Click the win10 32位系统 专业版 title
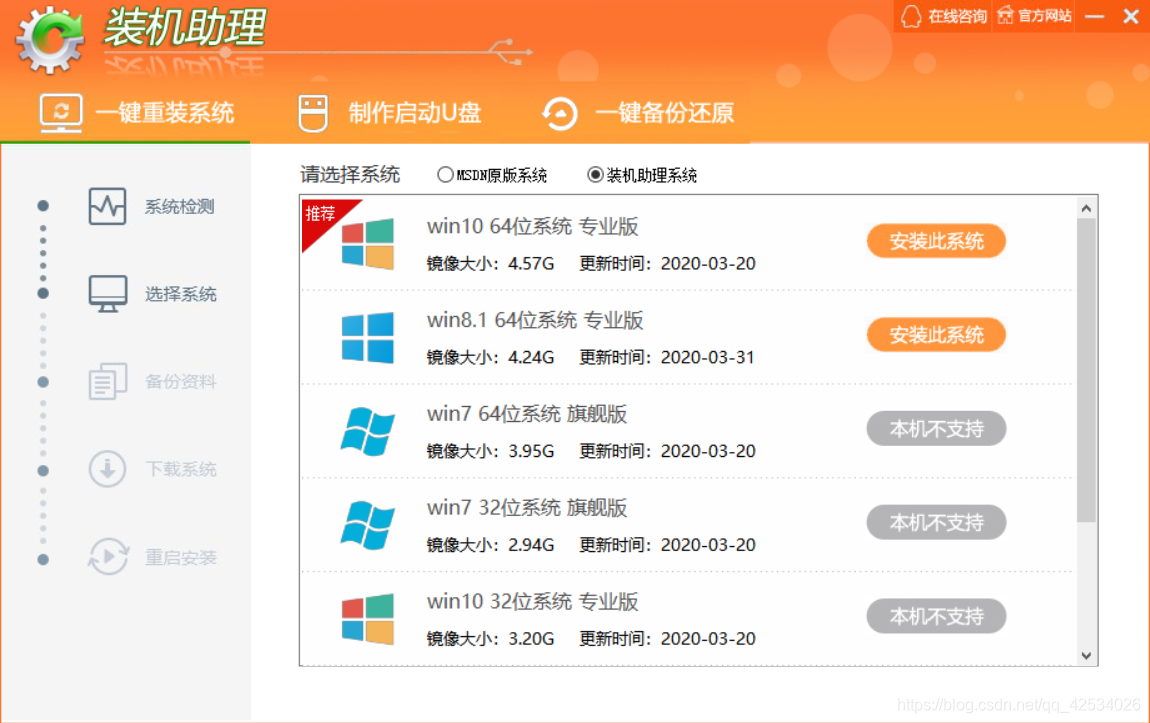The width and height of the screenshot is (1150, 723). (532, 602)
